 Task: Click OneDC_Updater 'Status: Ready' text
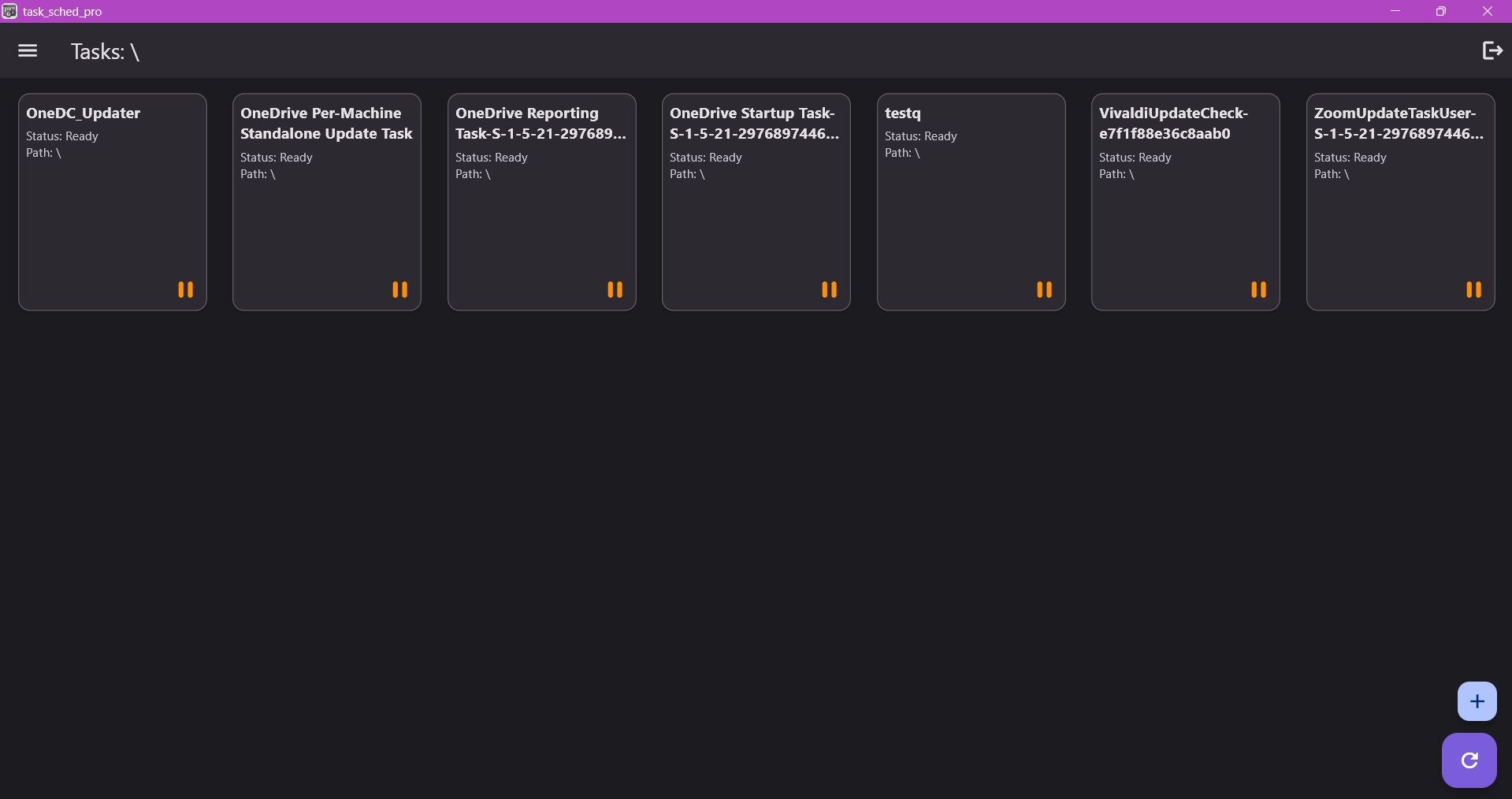click(x=62, y=136)
